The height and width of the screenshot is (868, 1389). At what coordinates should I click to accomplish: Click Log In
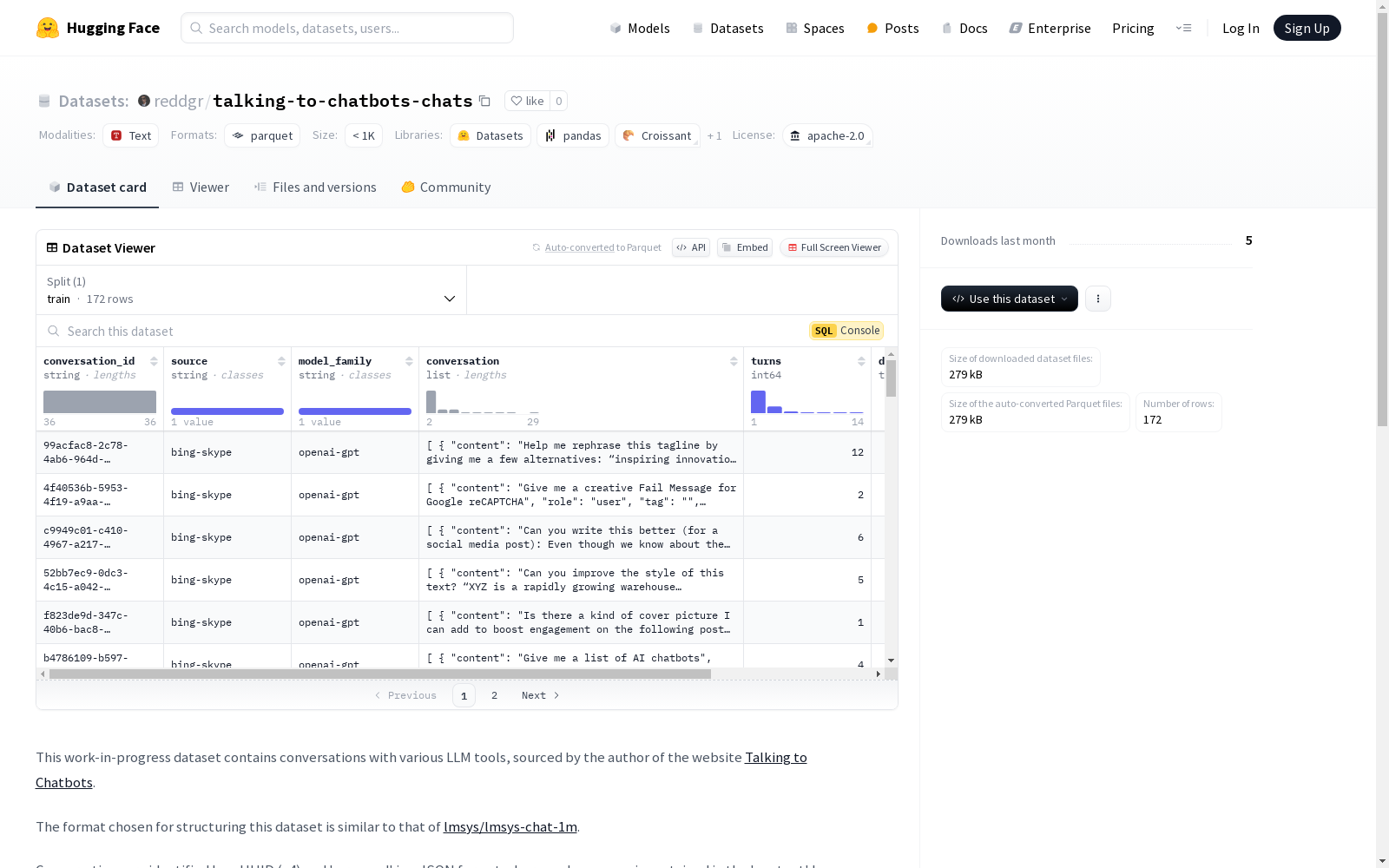click(x=1241, y=28)
